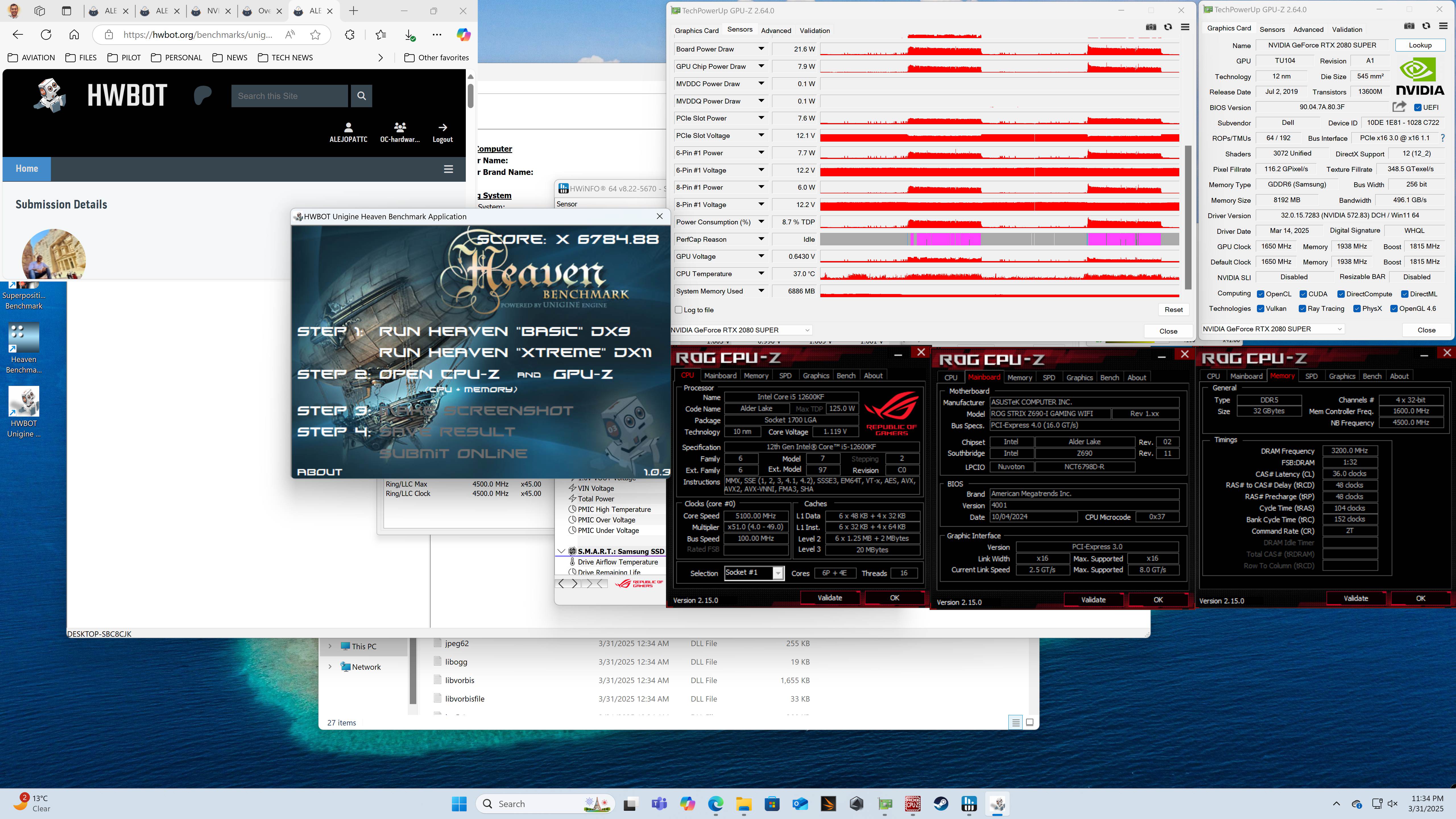The image size is (1456, 819).
Task: Go to the browser home page icon
Action: [74, 34]
